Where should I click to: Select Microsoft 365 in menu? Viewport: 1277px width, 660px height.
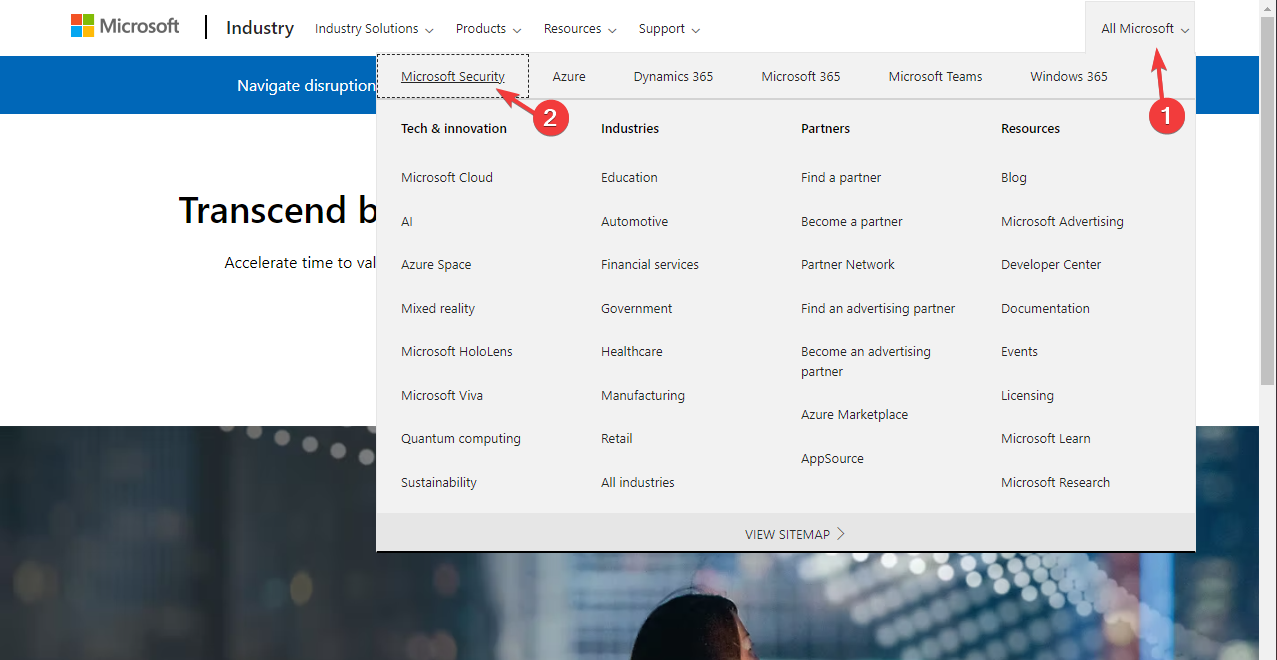(x=801, y=76)
